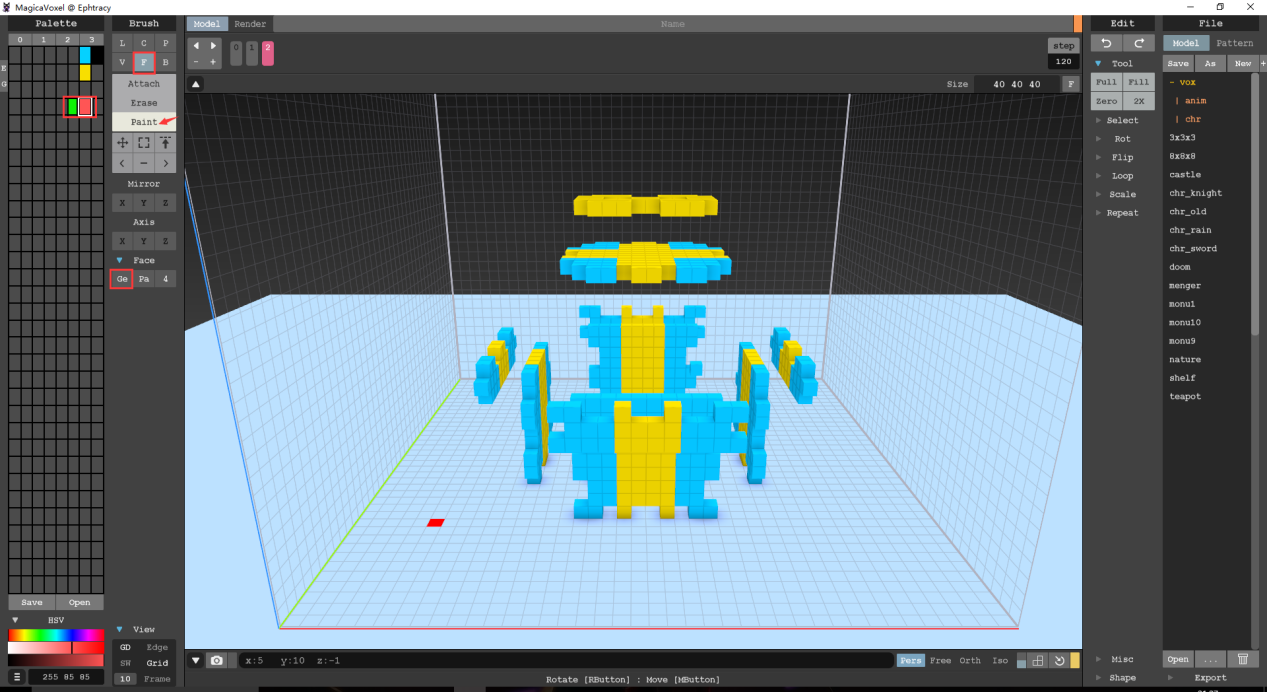The width and height of the screenshot is (1267, 692).
Task: Expand the Misc section
Action: click(x=1122, y=659)
